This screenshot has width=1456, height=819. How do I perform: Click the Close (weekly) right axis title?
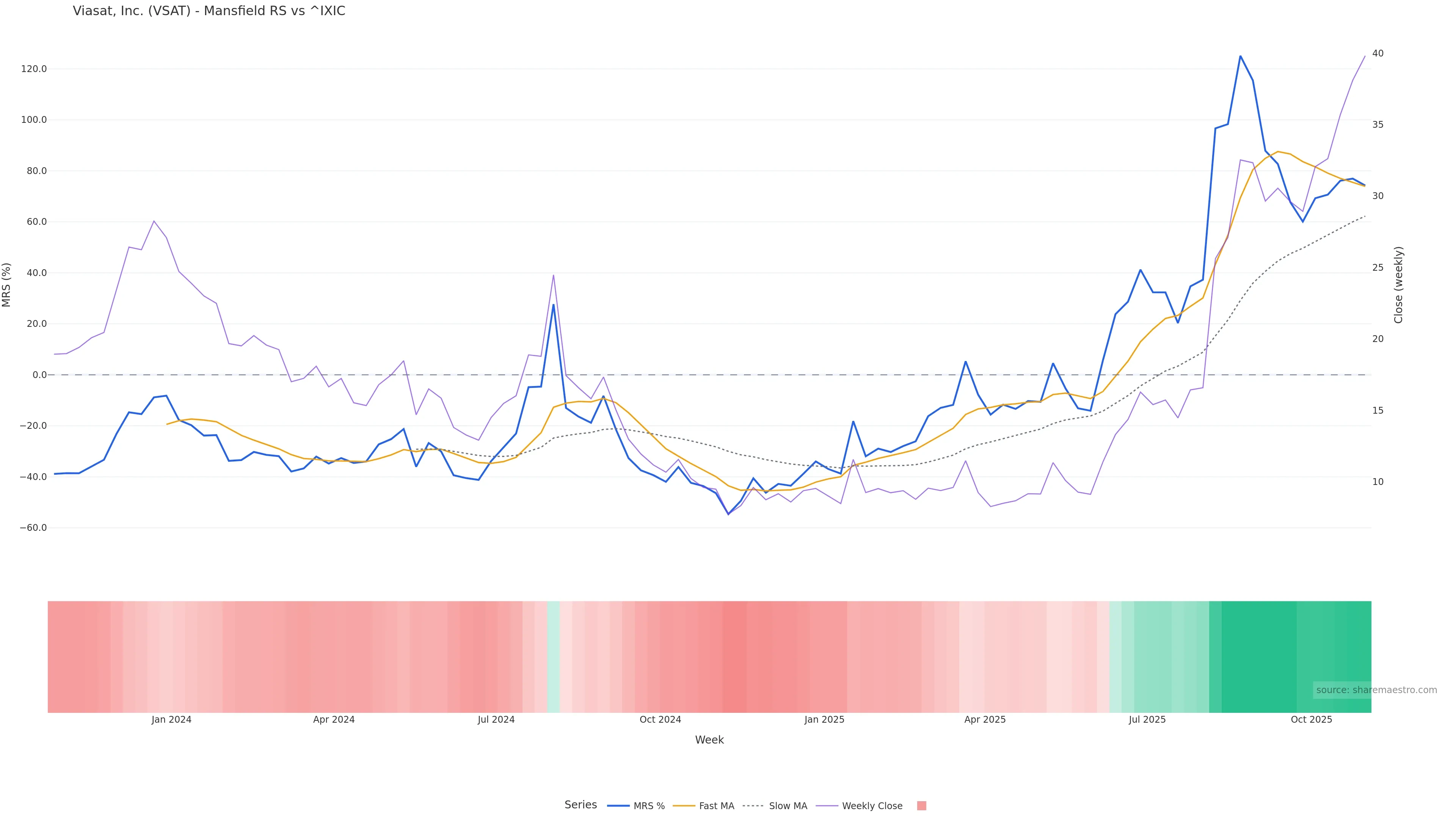pos(1398,285)
